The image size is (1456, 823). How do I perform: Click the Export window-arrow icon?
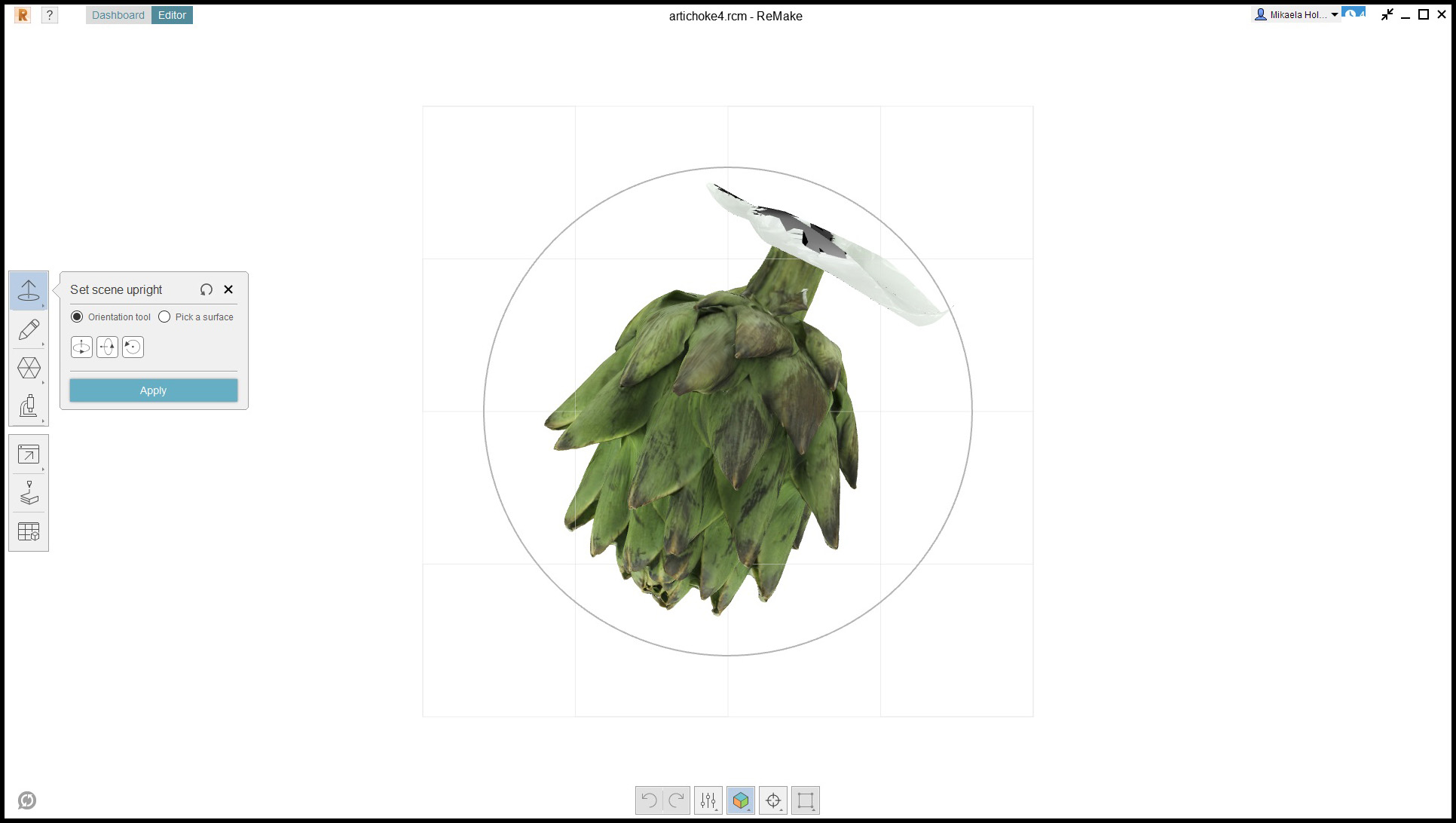tap(29, 454)
